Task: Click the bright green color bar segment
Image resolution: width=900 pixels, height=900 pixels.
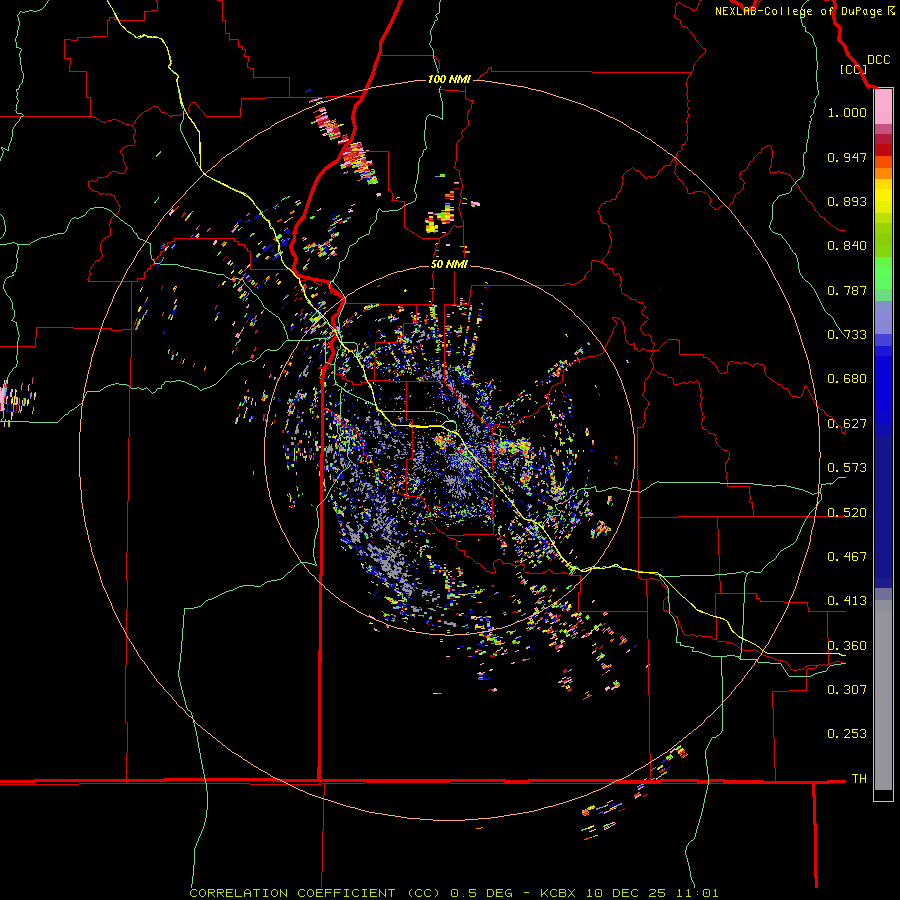Action: [883, 272]
